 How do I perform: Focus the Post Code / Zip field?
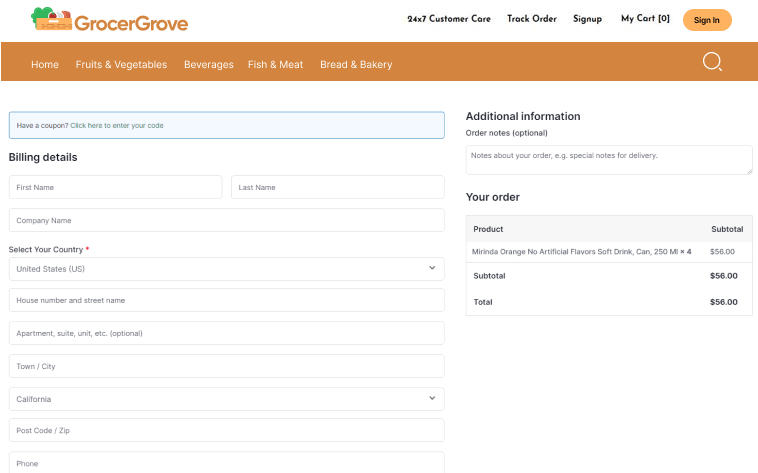226,430
